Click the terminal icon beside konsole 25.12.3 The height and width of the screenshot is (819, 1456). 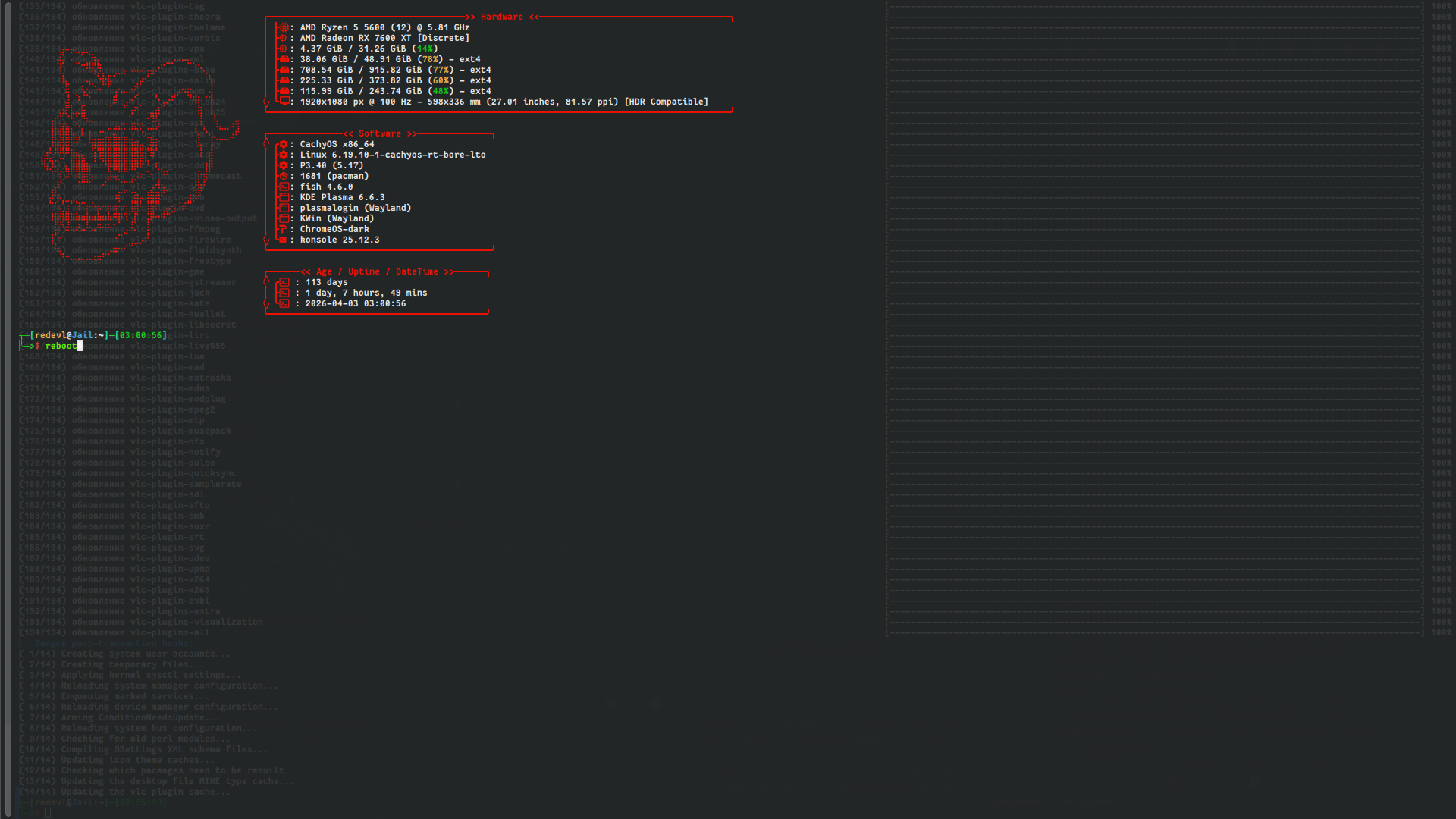pos(284,240)
